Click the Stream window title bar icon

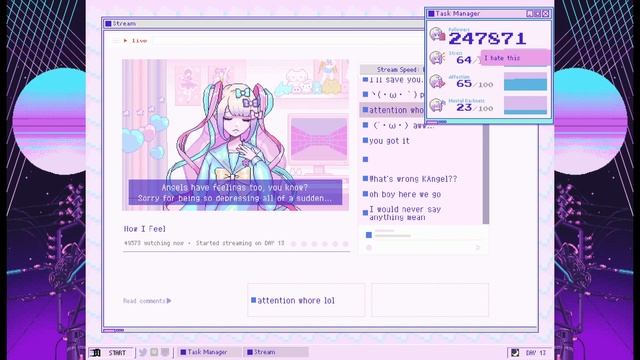pos(108,24)
